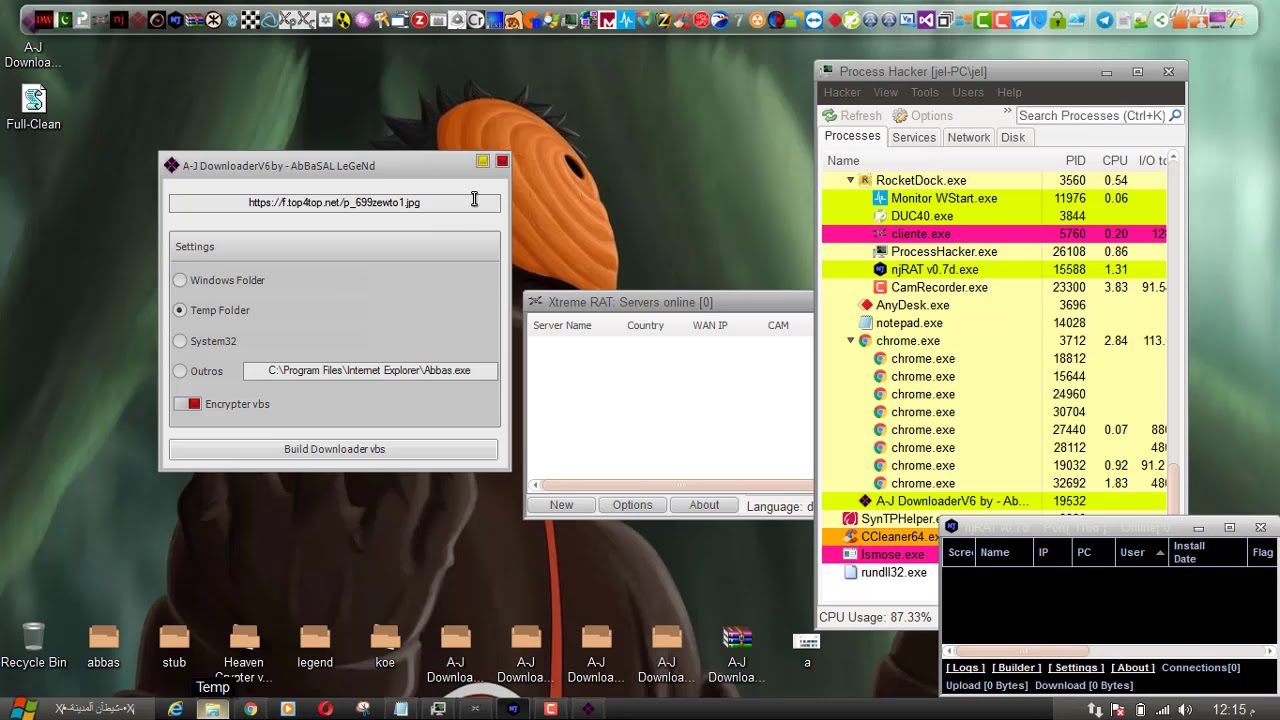Collapse the RocketDock.exe process tree

point(851,180)
